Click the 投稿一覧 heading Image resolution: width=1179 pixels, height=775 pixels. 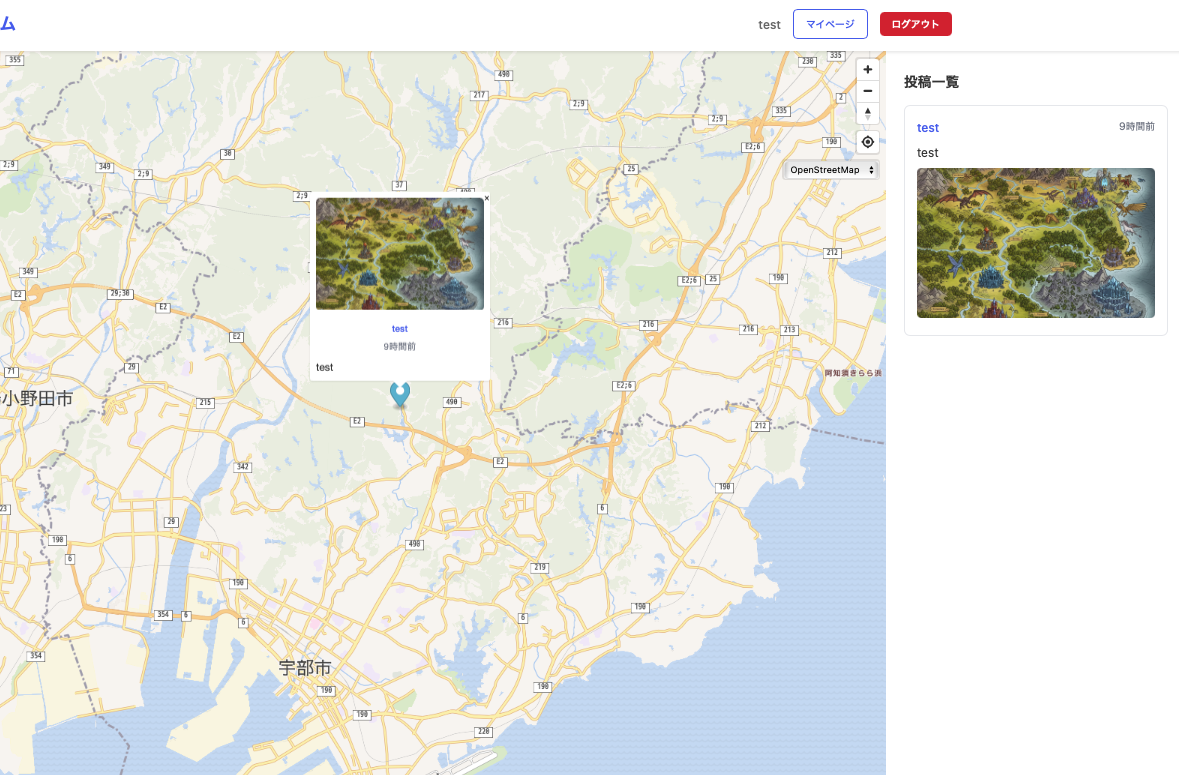pyautogui.click(x=931, y=82)
